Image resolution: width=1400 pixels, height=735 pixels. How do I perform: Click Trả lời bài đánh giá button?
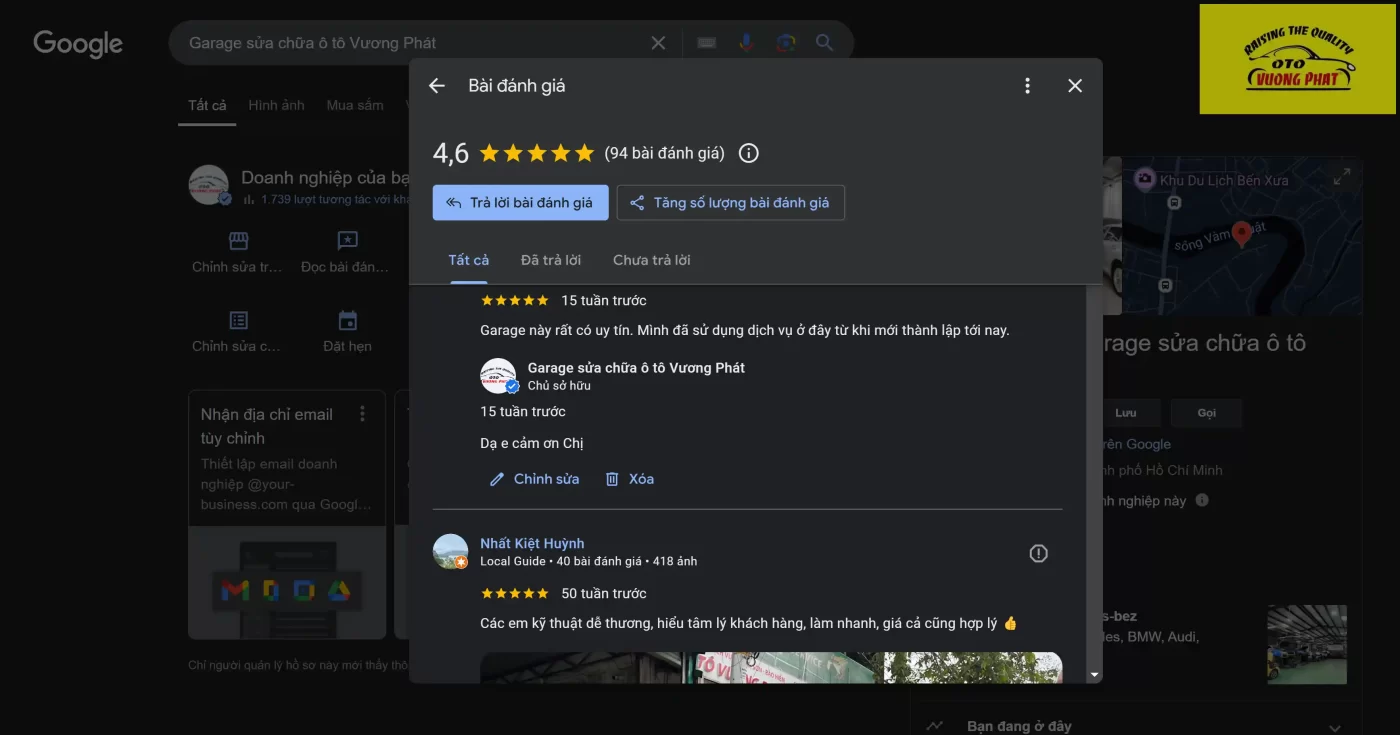(x=520, y=202)
